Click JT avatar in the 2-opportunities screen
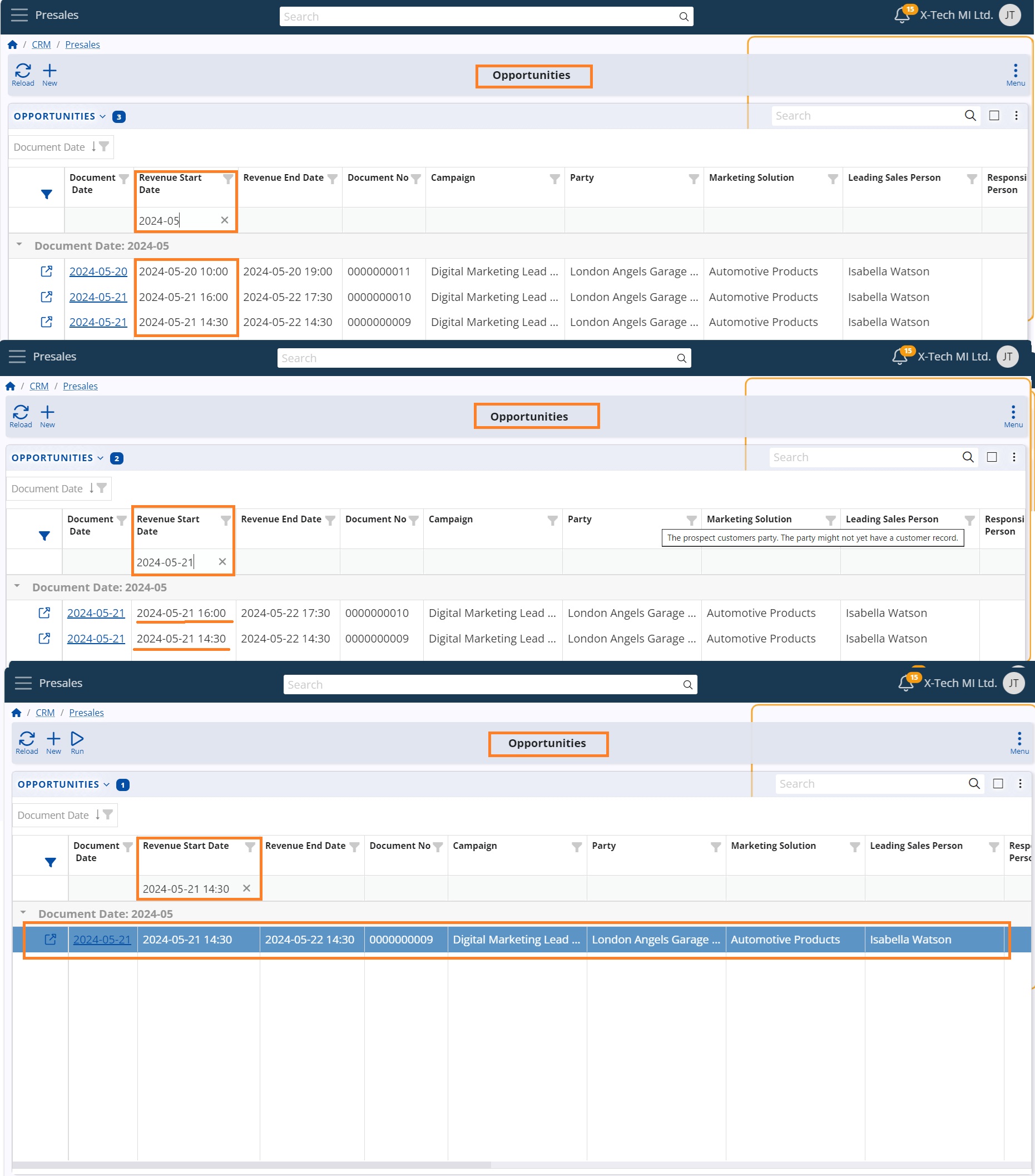The width and height of the screenshot is (1035, 1176). click(1007, 357)
